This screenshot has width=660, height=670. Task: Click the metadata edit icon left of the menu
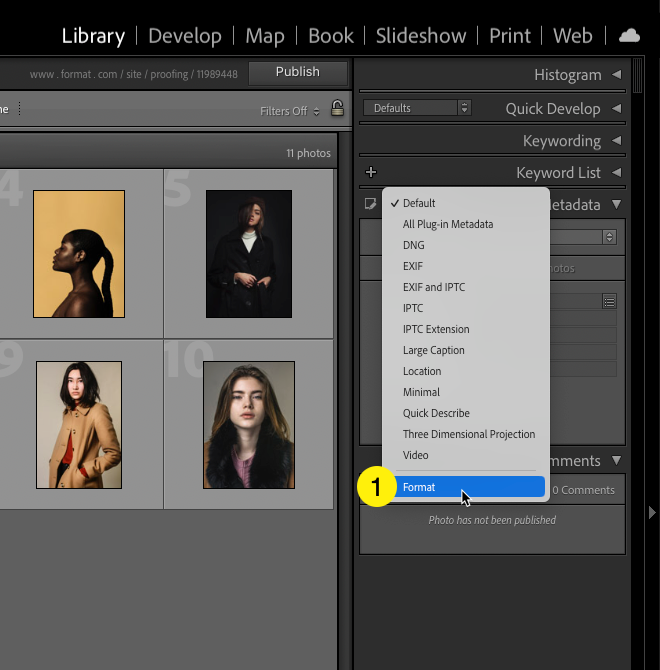click(371, 204)
